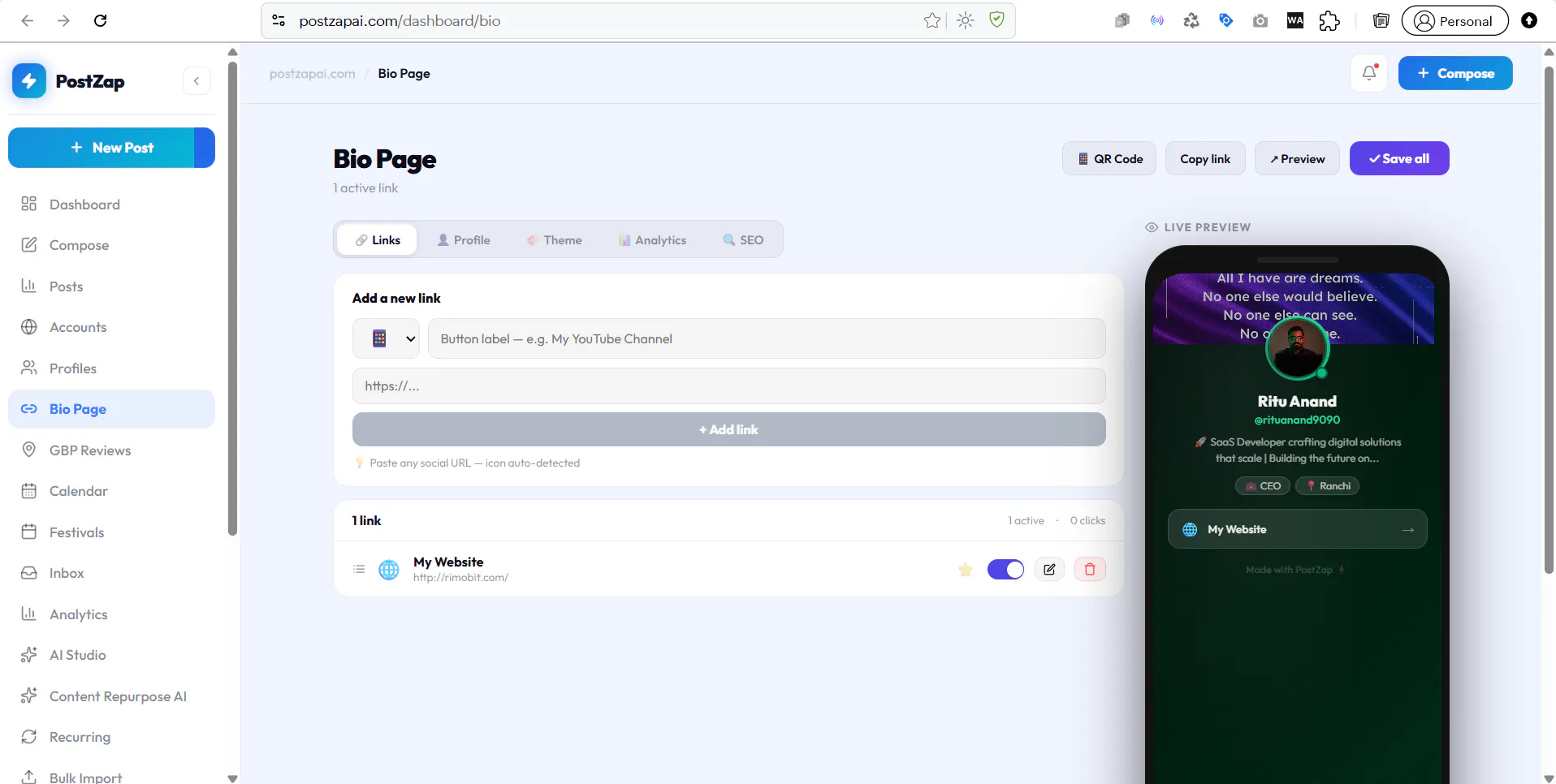Open the Inbox sidebar item
Viewport: 1556px width, 784px height.
111,573
